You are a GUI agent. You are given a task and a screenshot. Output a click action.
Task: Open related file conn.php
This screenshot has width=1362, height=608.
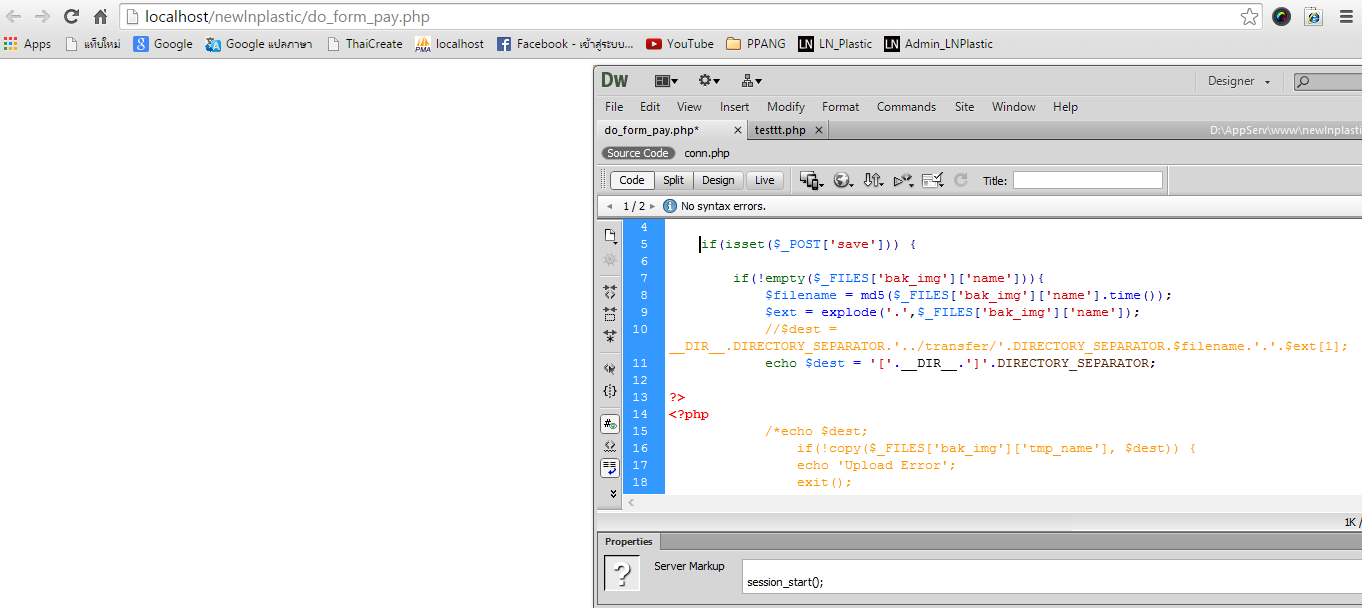(x=707, y=153)
